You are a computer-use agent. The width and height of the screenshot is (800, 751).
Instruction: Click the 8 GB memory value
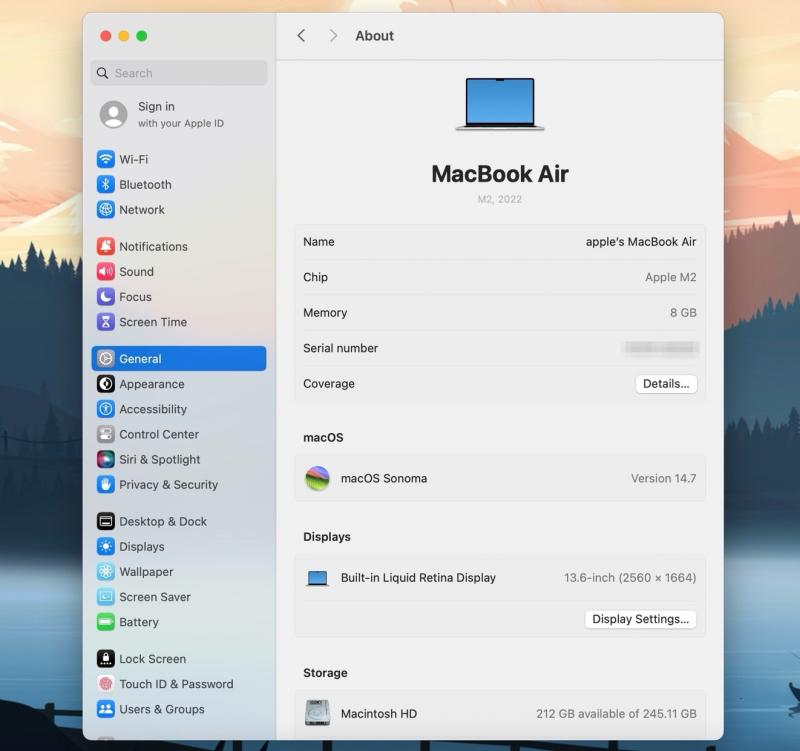[683, 313]
